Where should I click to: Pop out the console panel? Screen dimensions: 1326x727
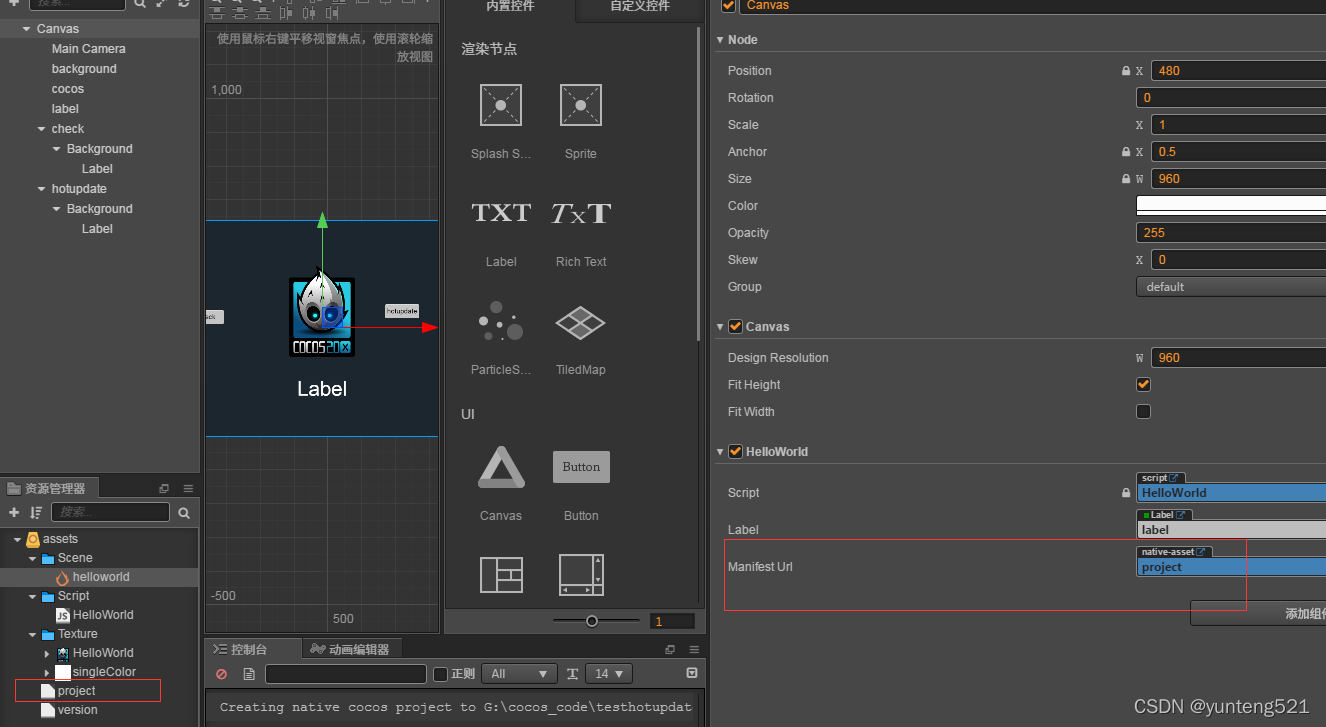[x=670, y=649]
